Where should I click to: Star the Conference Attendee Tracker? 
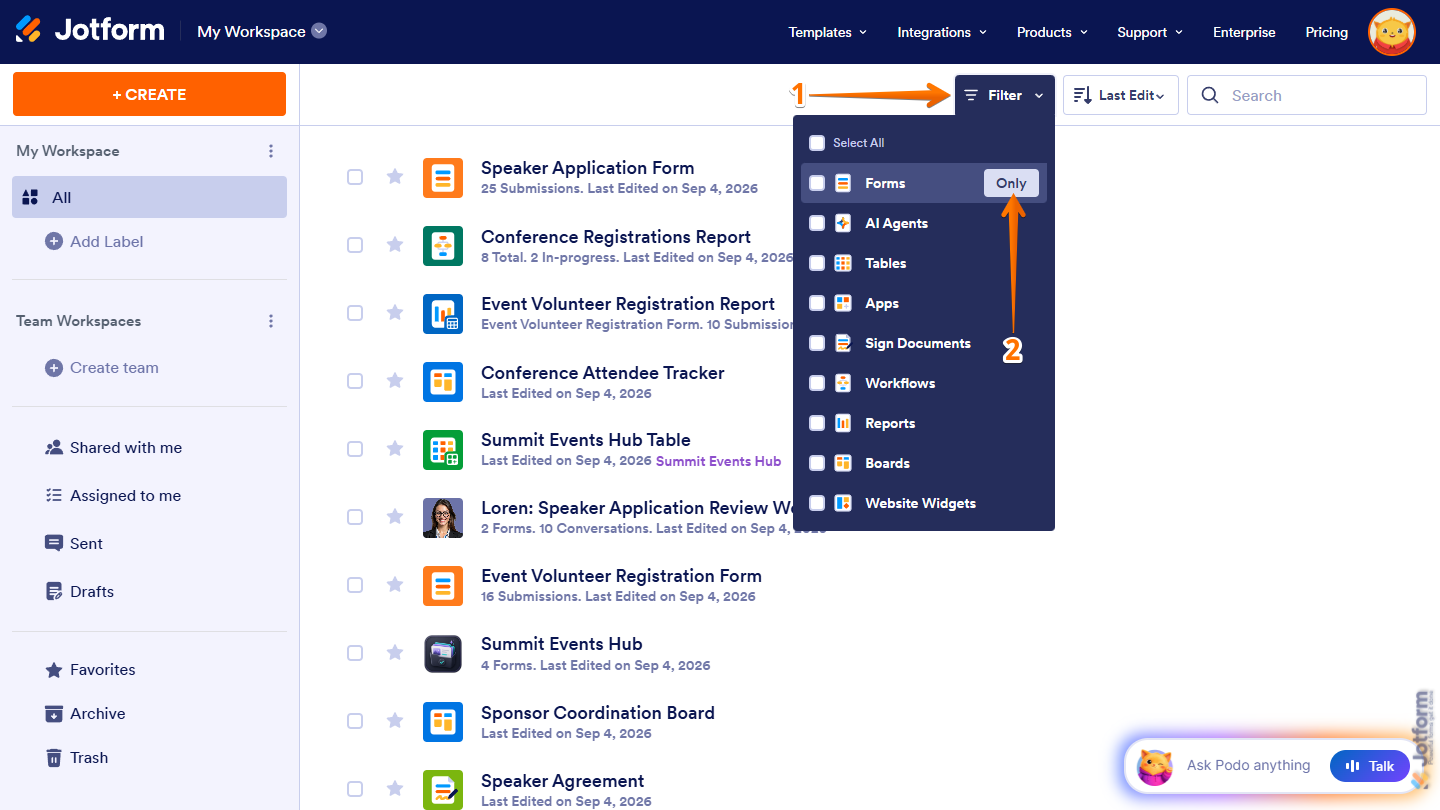395,381
